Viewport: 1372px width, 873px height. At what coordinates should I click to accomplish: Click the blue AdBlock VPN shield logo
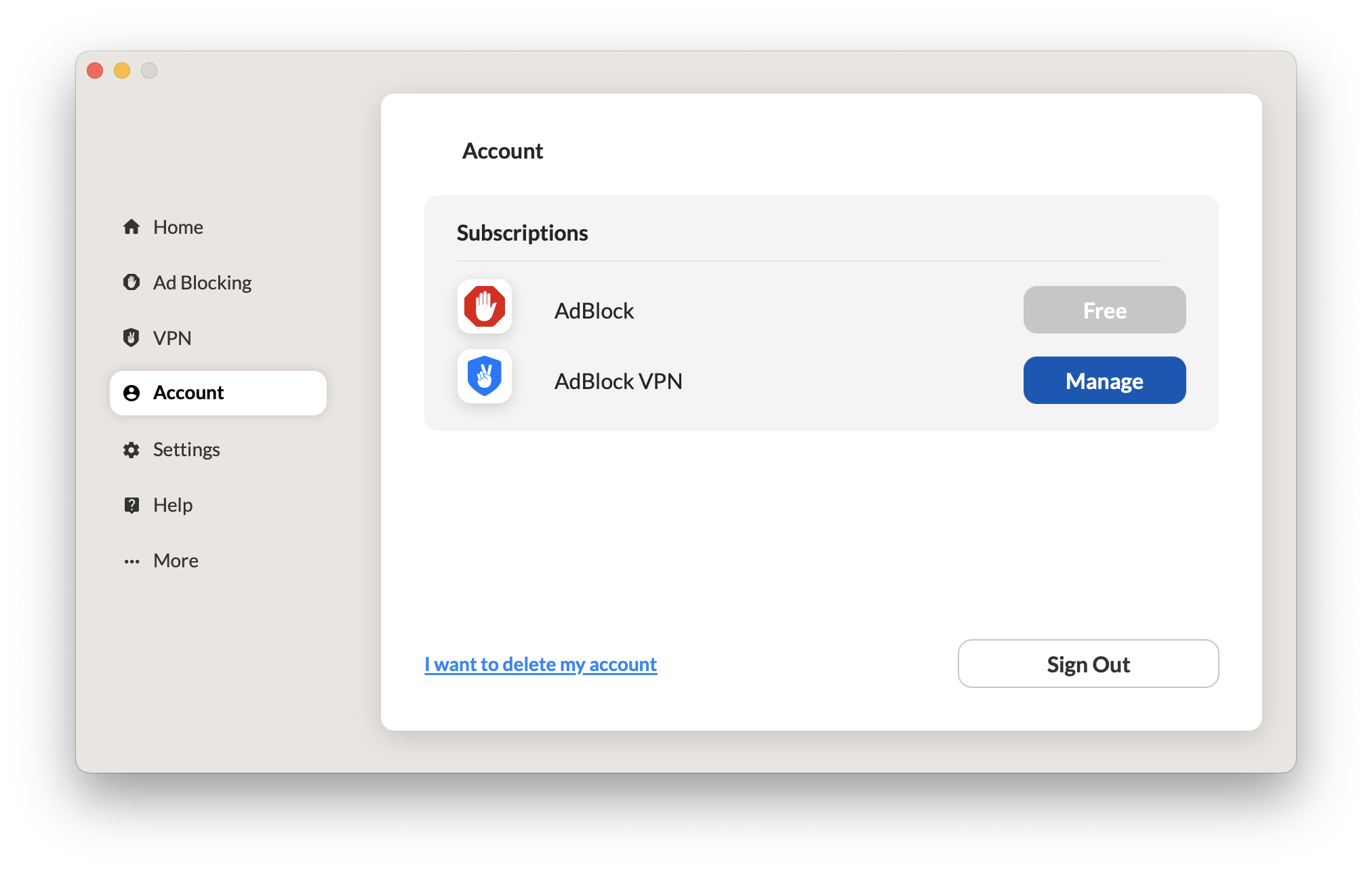485,376
